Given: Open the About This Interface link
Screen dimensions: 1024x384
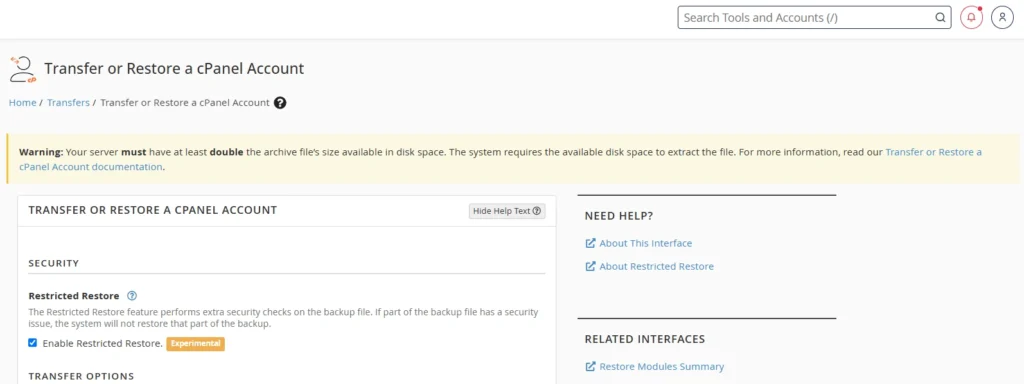Looking at the screenshot, I should click(645, 243).
